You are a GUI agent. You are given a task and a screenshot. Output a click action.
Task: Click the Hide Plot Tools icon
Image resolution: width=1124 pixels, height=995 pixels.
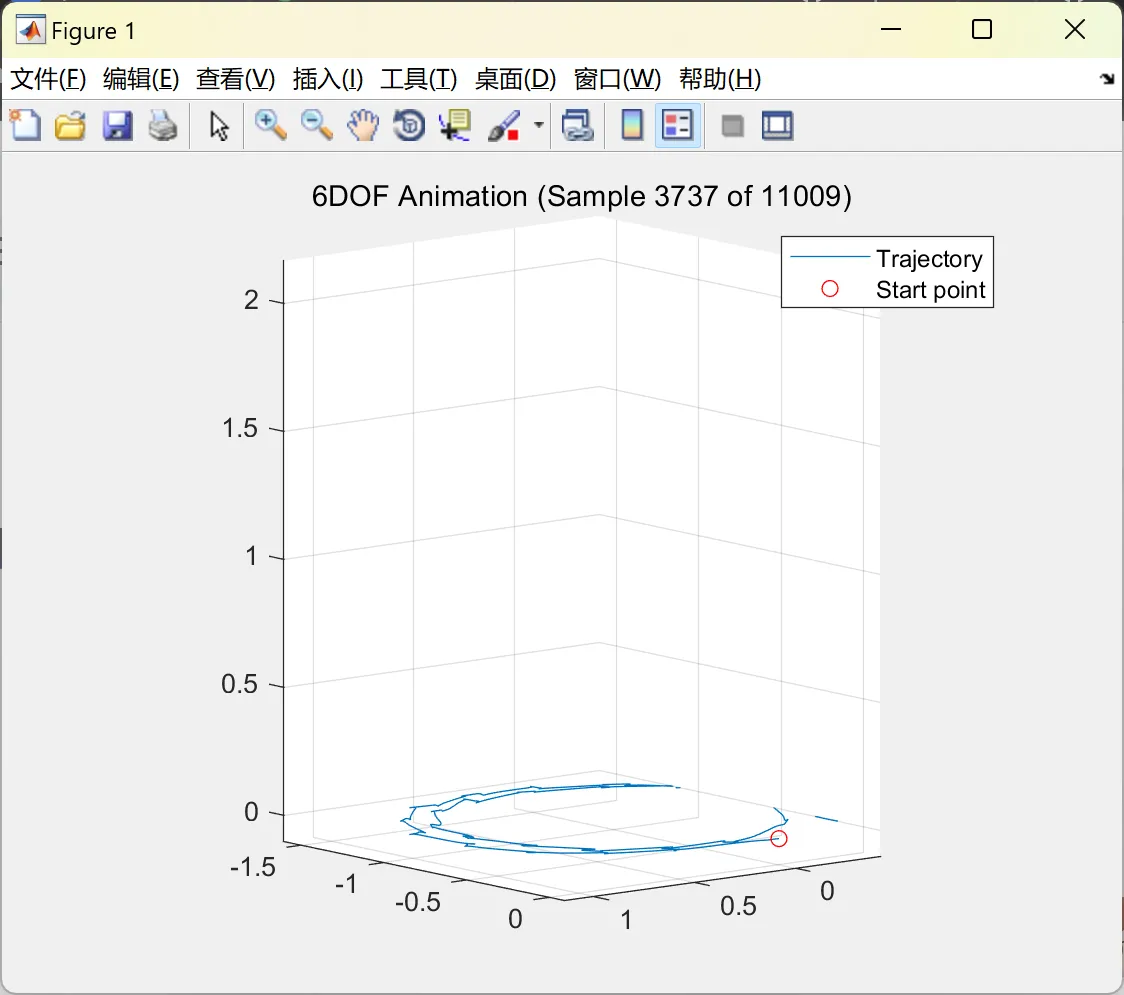click(732, 126)
